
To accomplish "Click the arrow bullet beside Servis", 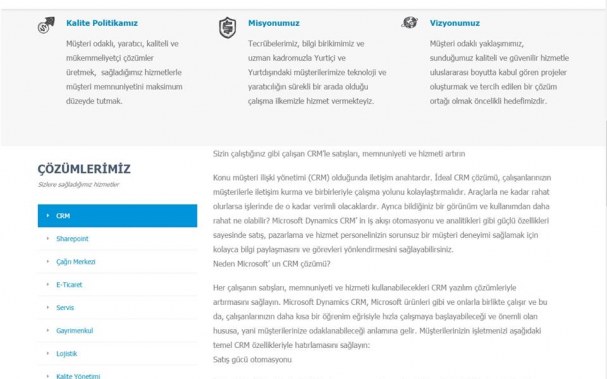I will (x=48, y=307).
